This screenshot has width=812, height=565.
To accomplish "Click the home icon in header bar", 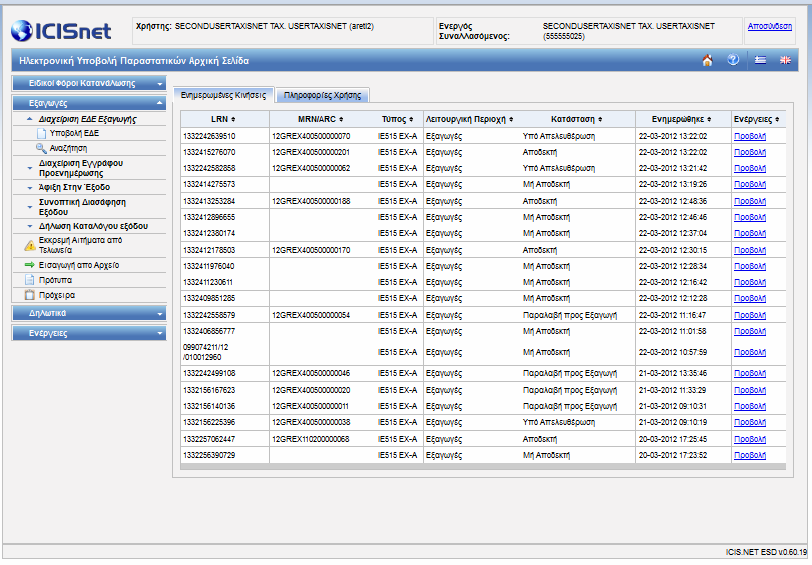I will (x=707, y=61).
